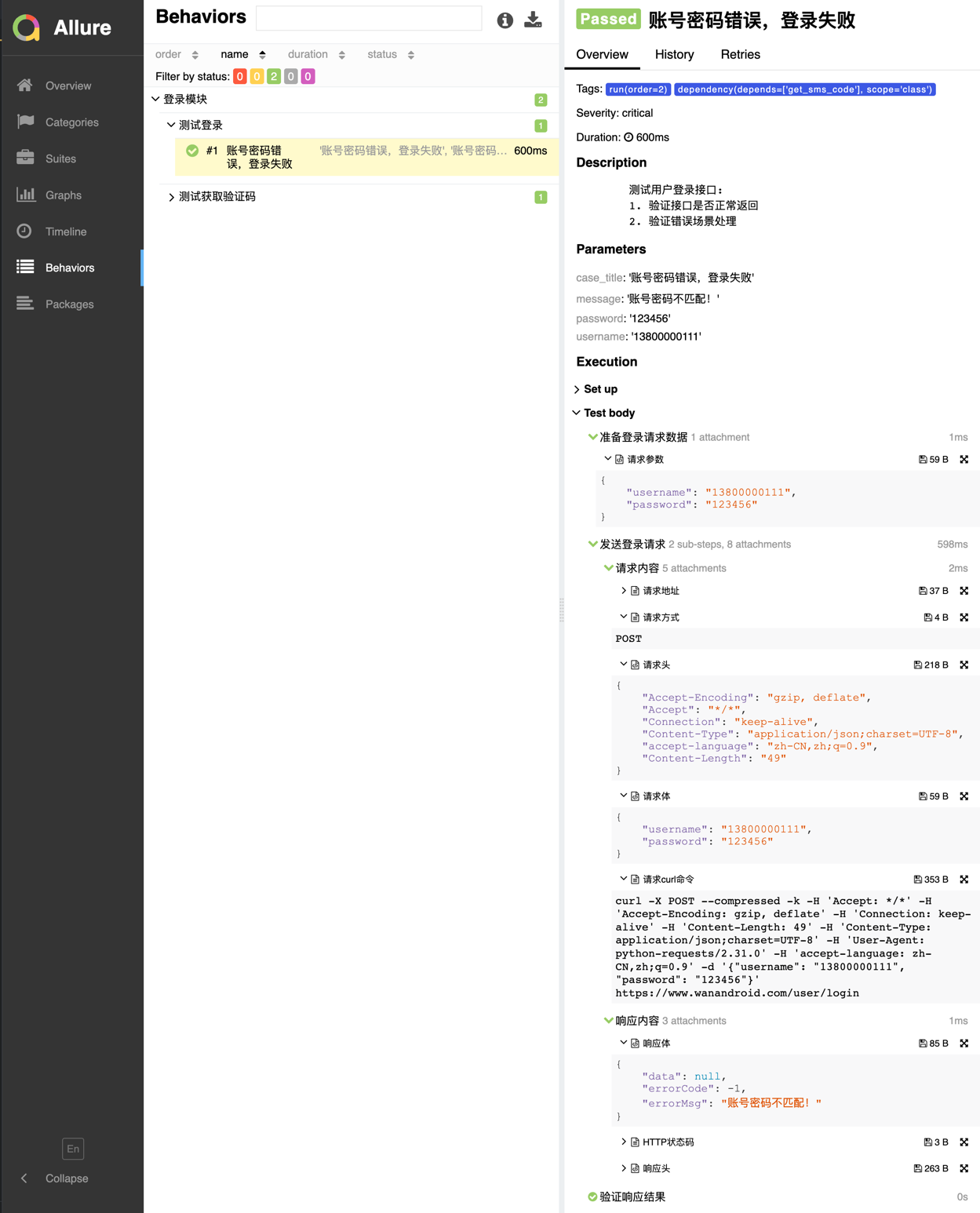Screen dimensions: 980x1213
Task: Sort behaviors by name
Action: (x=243, y=54)
